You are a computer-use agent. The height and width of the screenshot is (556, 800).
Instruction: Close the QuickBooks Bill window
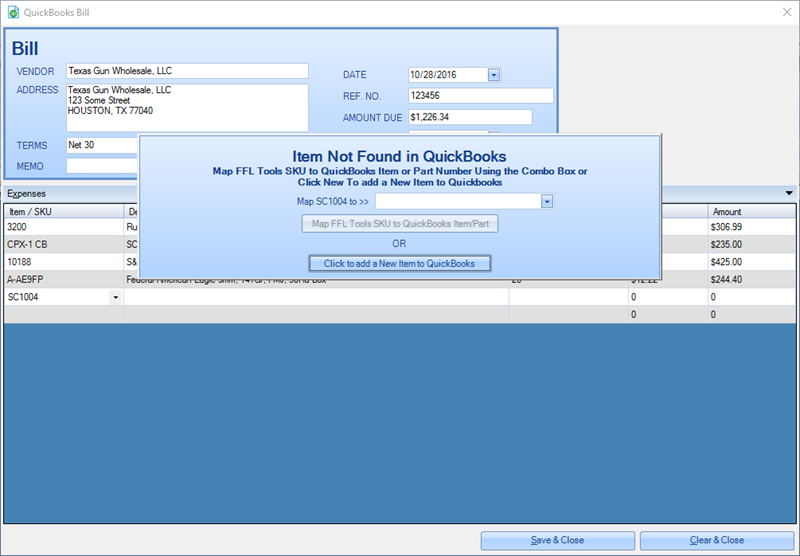pos(787,12)
